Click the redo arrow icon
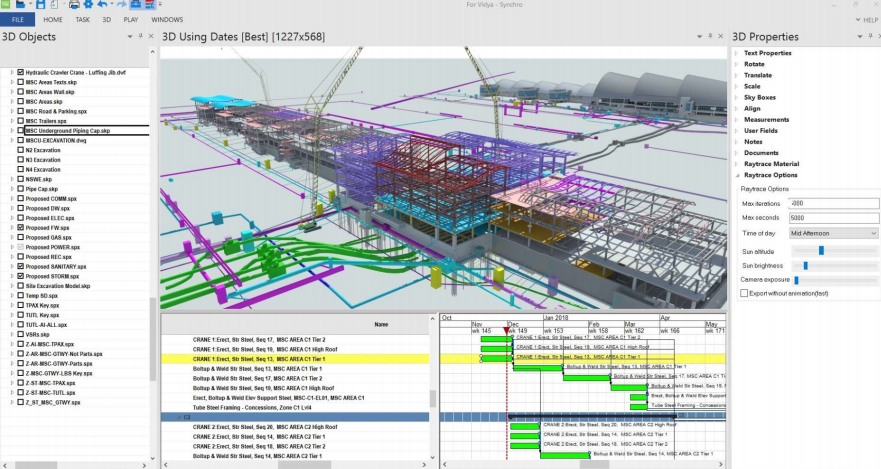 tap(121, 4)
